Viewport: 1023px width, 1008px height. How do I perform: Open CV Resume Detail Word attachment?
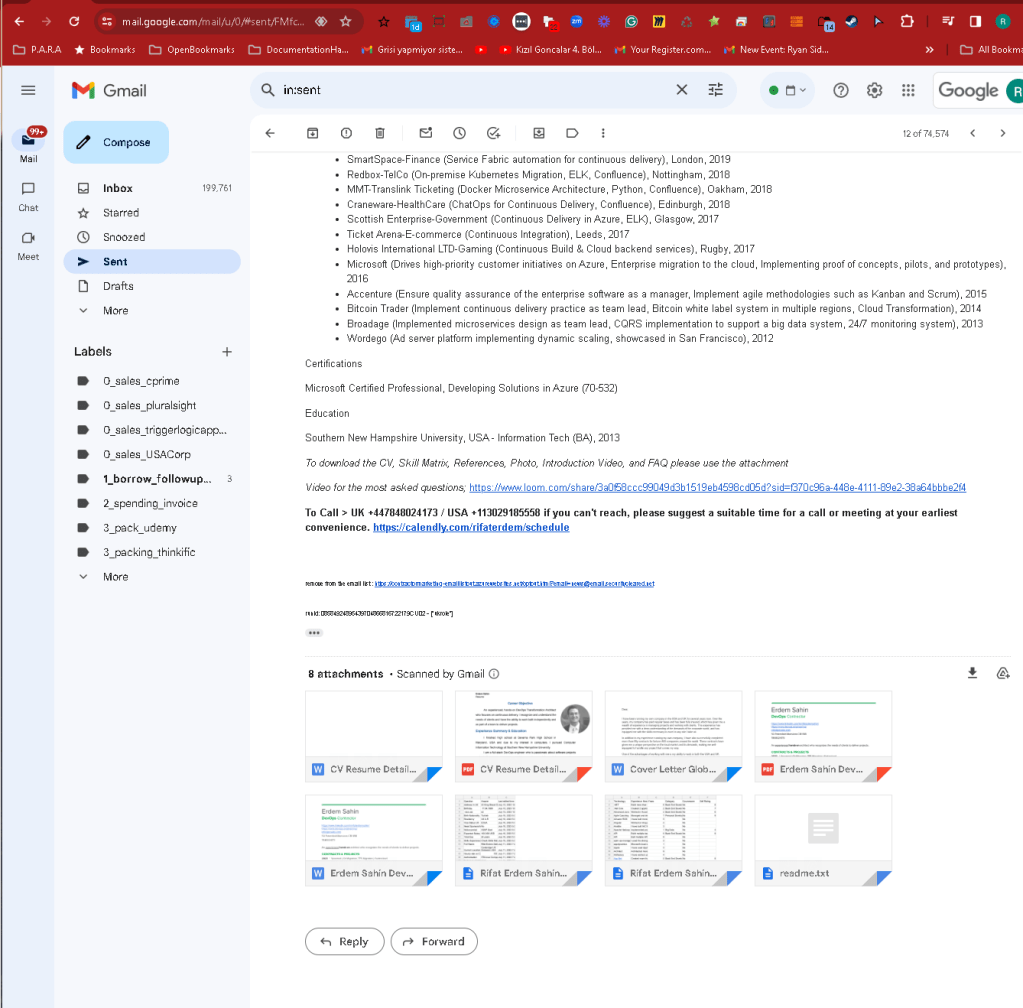point(374,736)
